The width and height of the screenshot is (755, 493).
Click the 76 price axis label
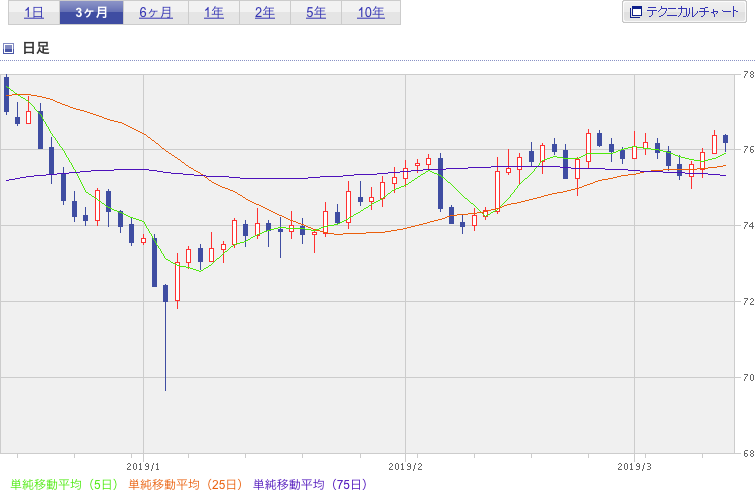click(x=748, y=150)
